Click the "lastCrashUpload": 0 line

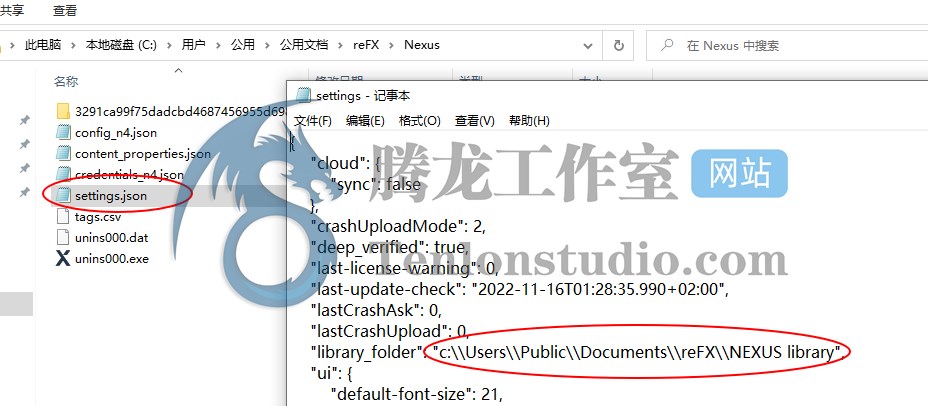point(390,331)
